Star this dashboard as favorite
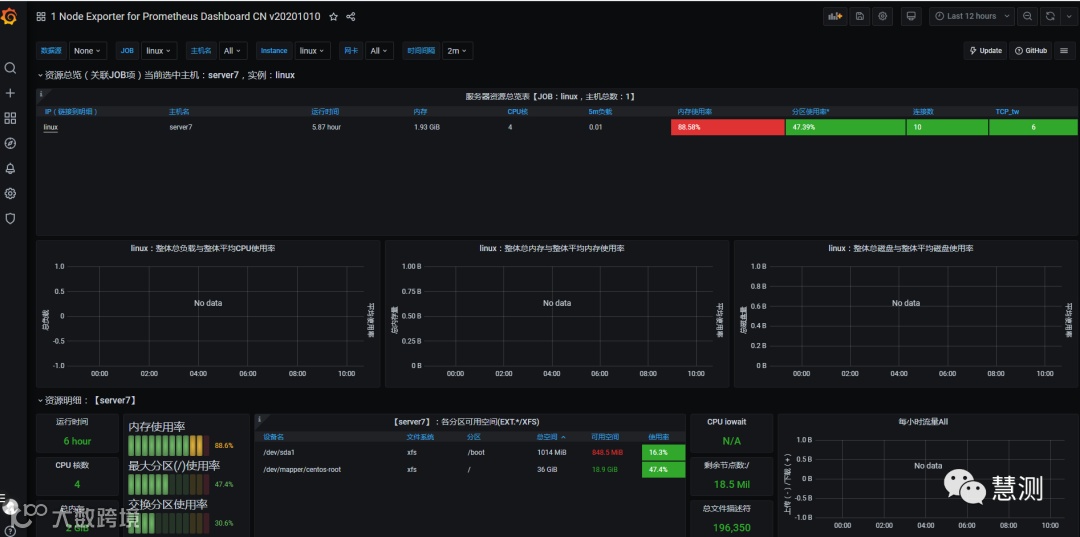 333,17
